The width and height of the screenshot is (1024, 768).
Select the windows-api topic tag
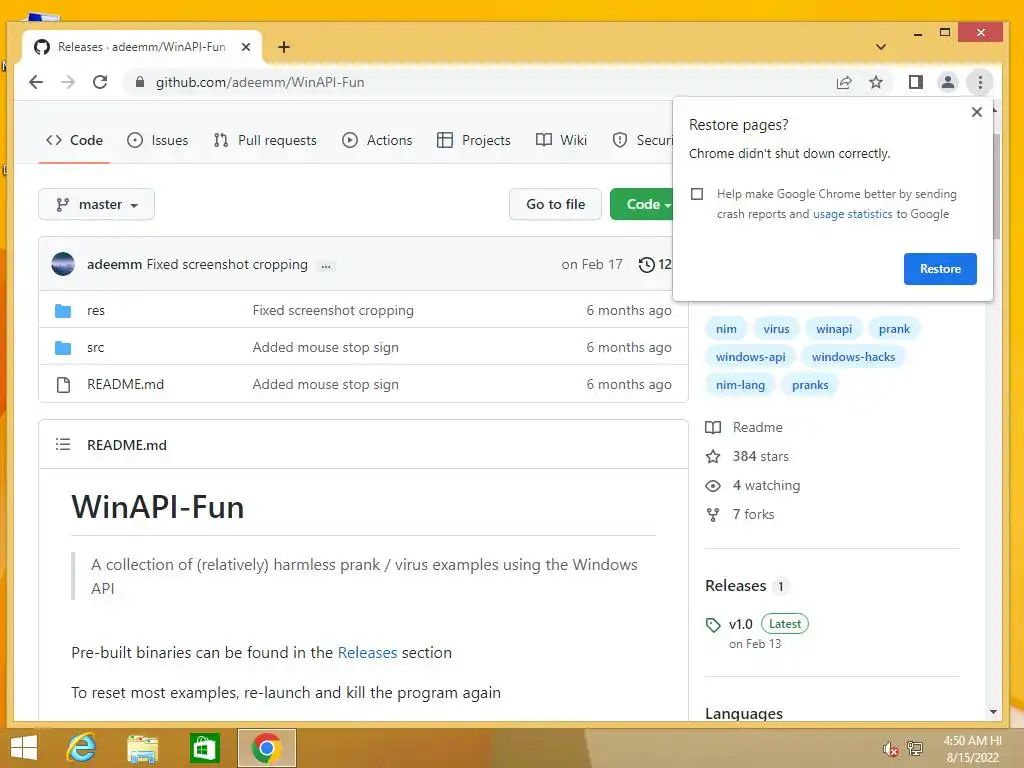750,357
